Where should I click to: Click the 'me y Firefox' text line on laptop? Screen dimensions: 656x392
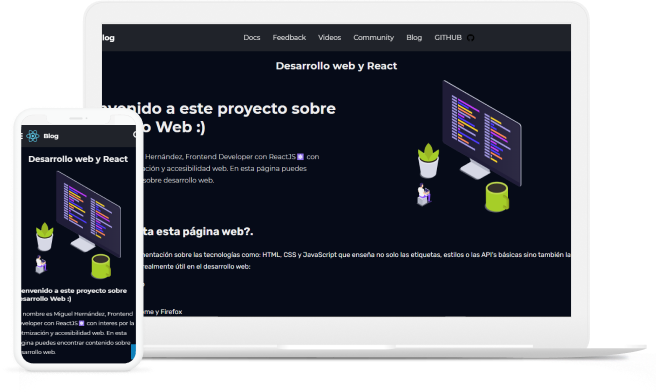pyautogui.click(x=163, y=312)
